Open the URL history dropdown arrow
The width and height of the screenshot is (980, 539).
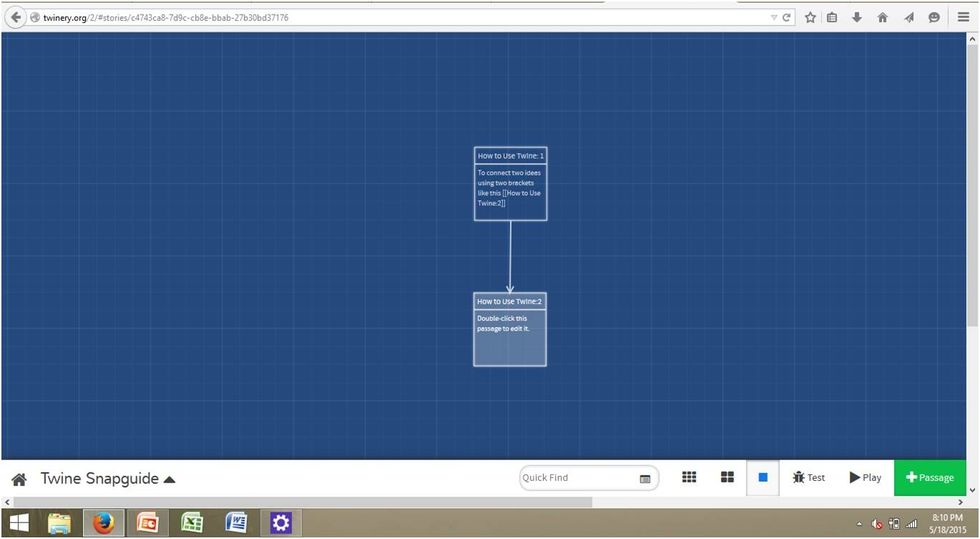tap(773, 17)
